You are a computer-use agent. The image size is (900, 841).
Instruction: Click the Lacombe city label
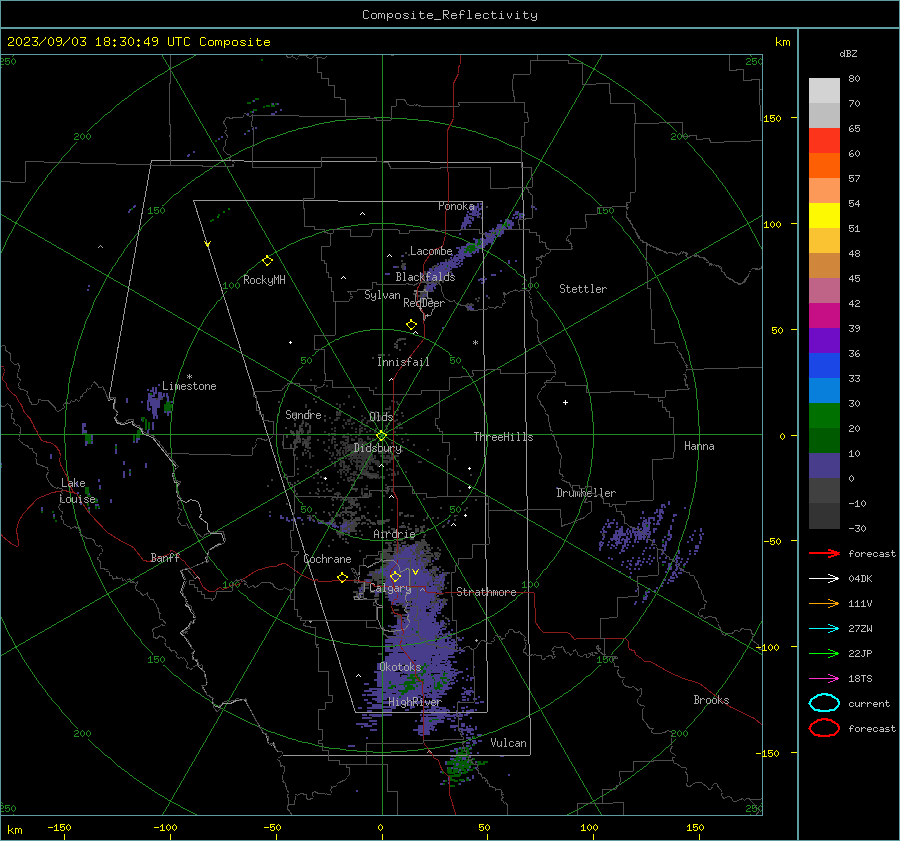pos(431,251)
